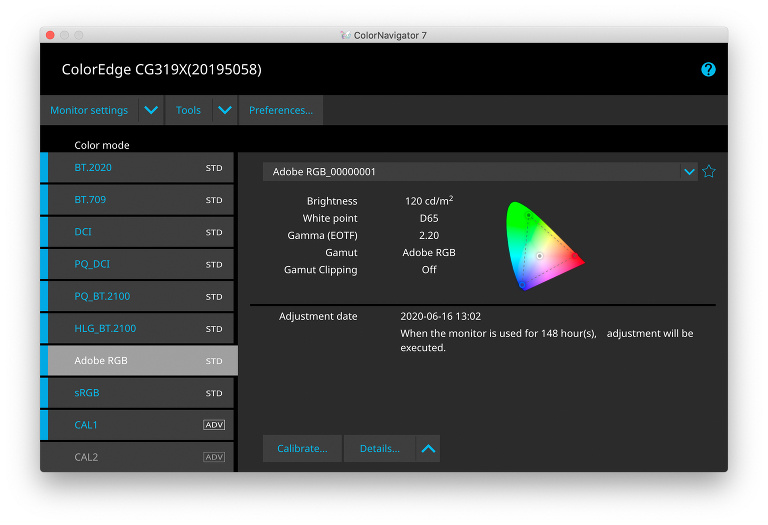Select CAL1 color mode

[x=137, y=425]
